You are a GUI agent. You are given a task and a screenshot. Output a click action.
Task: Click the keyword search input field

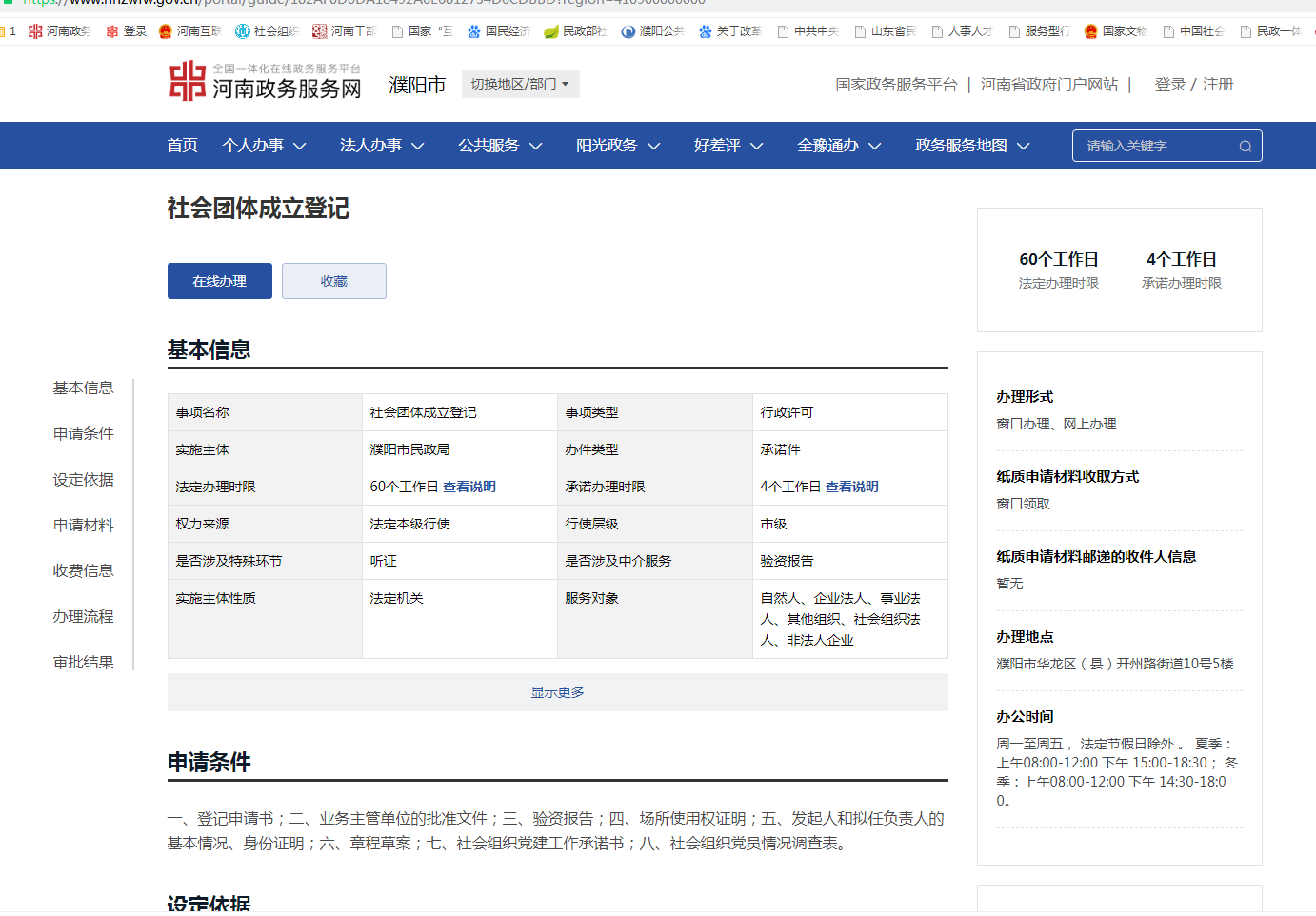click(1154, 146)
